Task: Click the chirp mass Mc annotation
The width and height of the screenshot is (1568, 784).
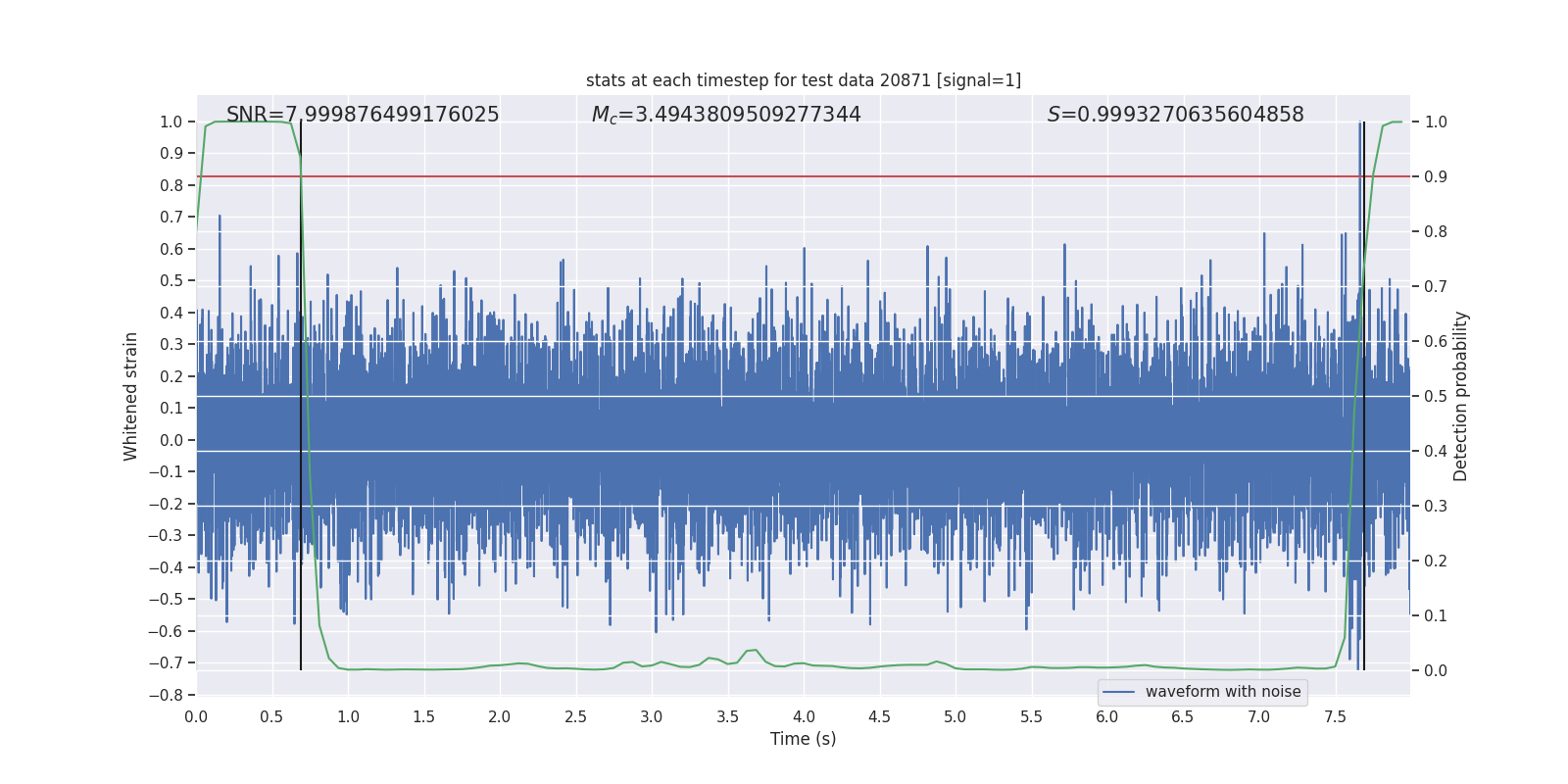Action: (725, 115)
